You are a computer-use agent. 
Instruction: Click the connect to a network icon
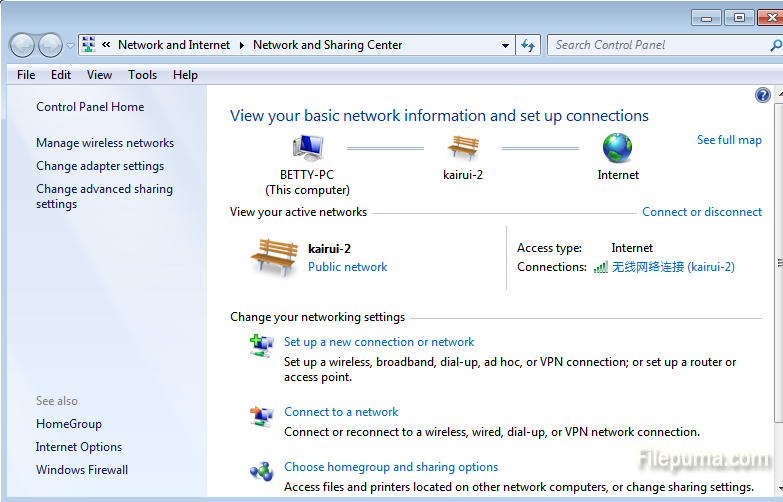tap(261, 415)
